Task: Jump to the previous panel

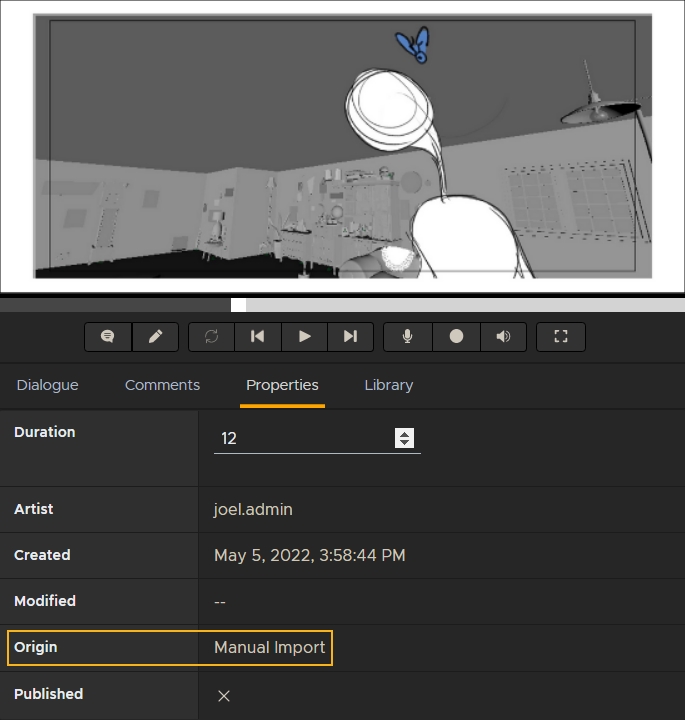Action: [258, 337]
